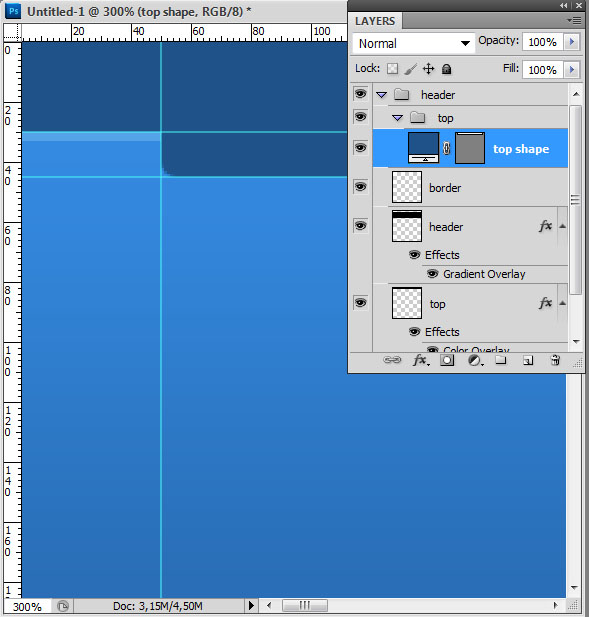
Task: Open the Fill slider arrow
Action: pos(572,70)
